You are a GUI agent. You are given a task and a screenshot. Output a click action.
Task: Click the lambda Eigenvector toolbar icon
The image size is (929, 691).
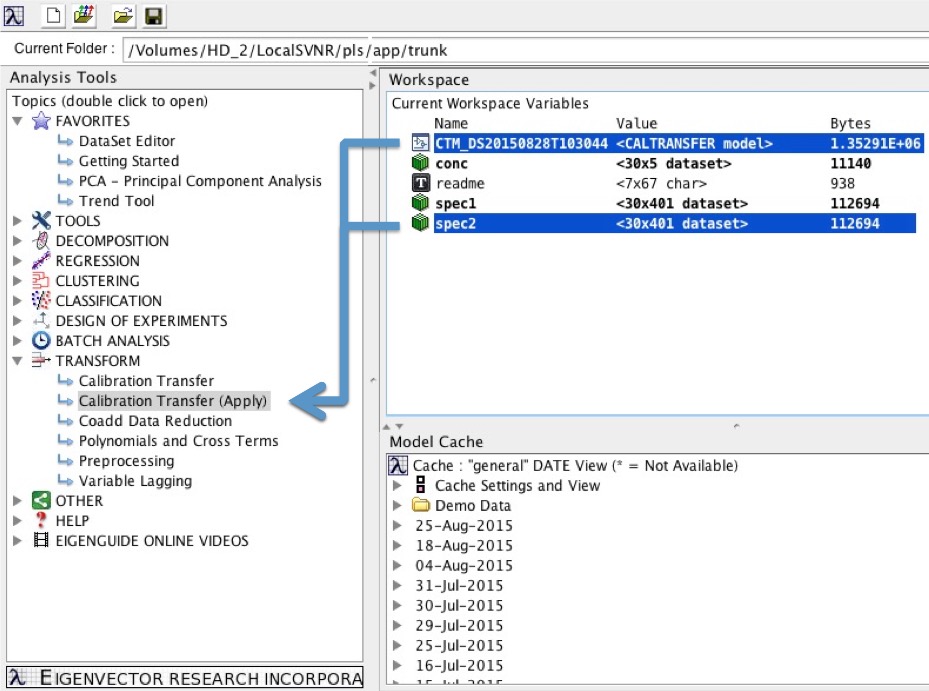16,14
